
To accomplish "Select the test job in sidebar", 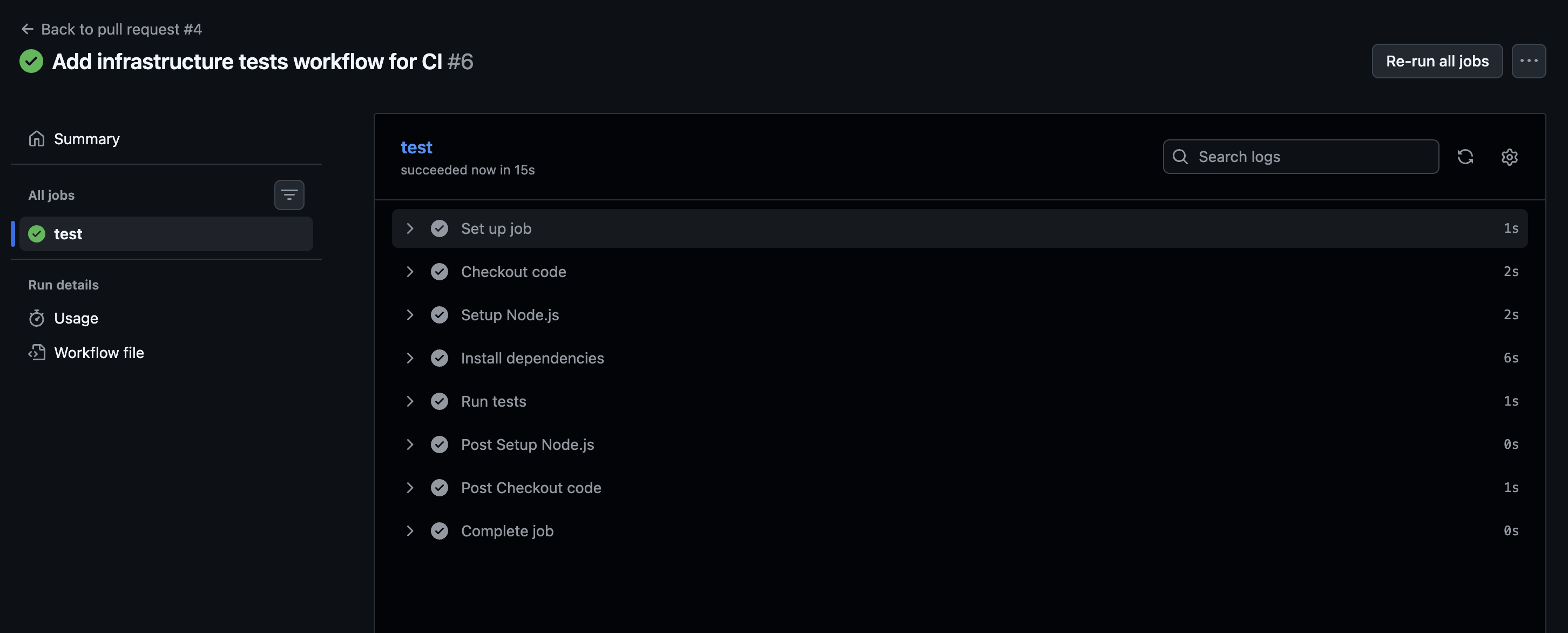I will coord(166,234).
